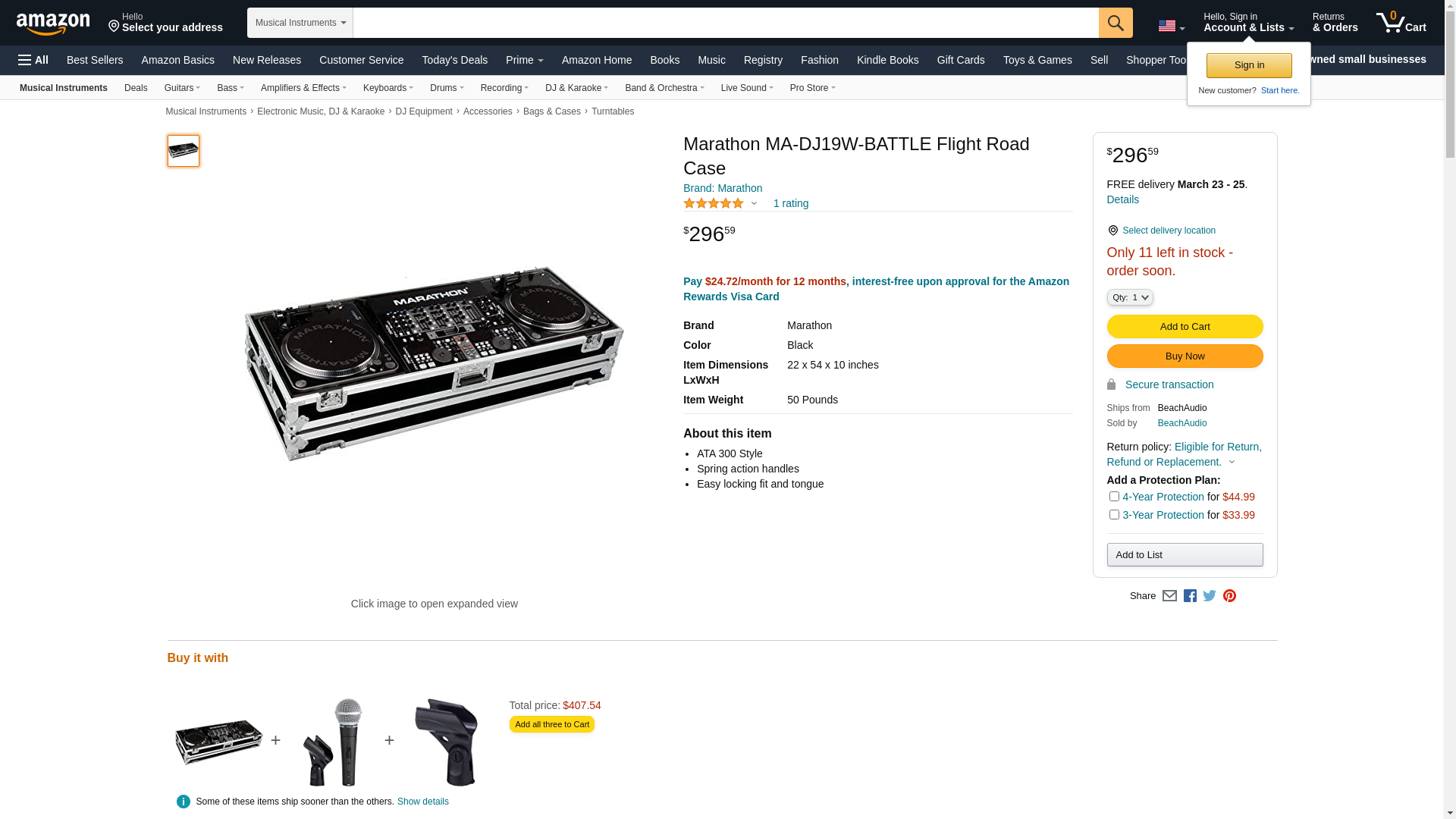This screenshot has width=1456, height=819.
Task: Open Today's Deals nav item
Action: tap(454, 60)
